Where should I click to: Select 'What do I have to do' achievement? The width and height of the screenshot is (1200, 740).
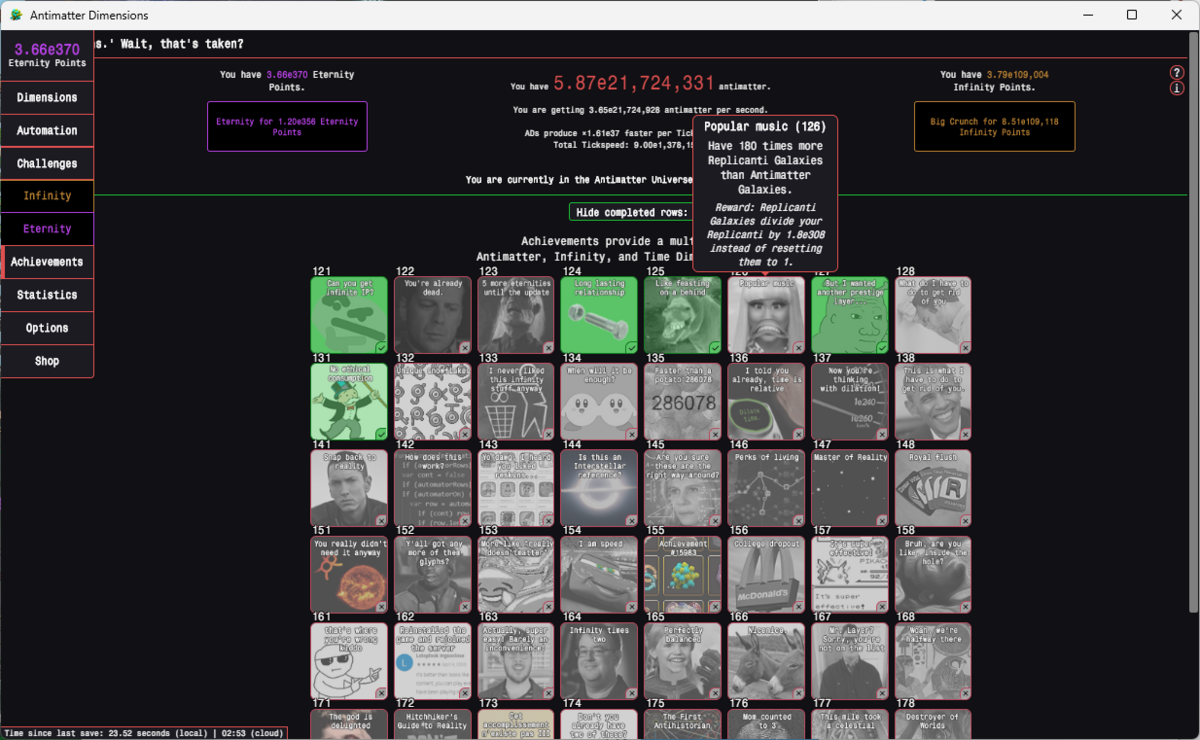(933, 315)
